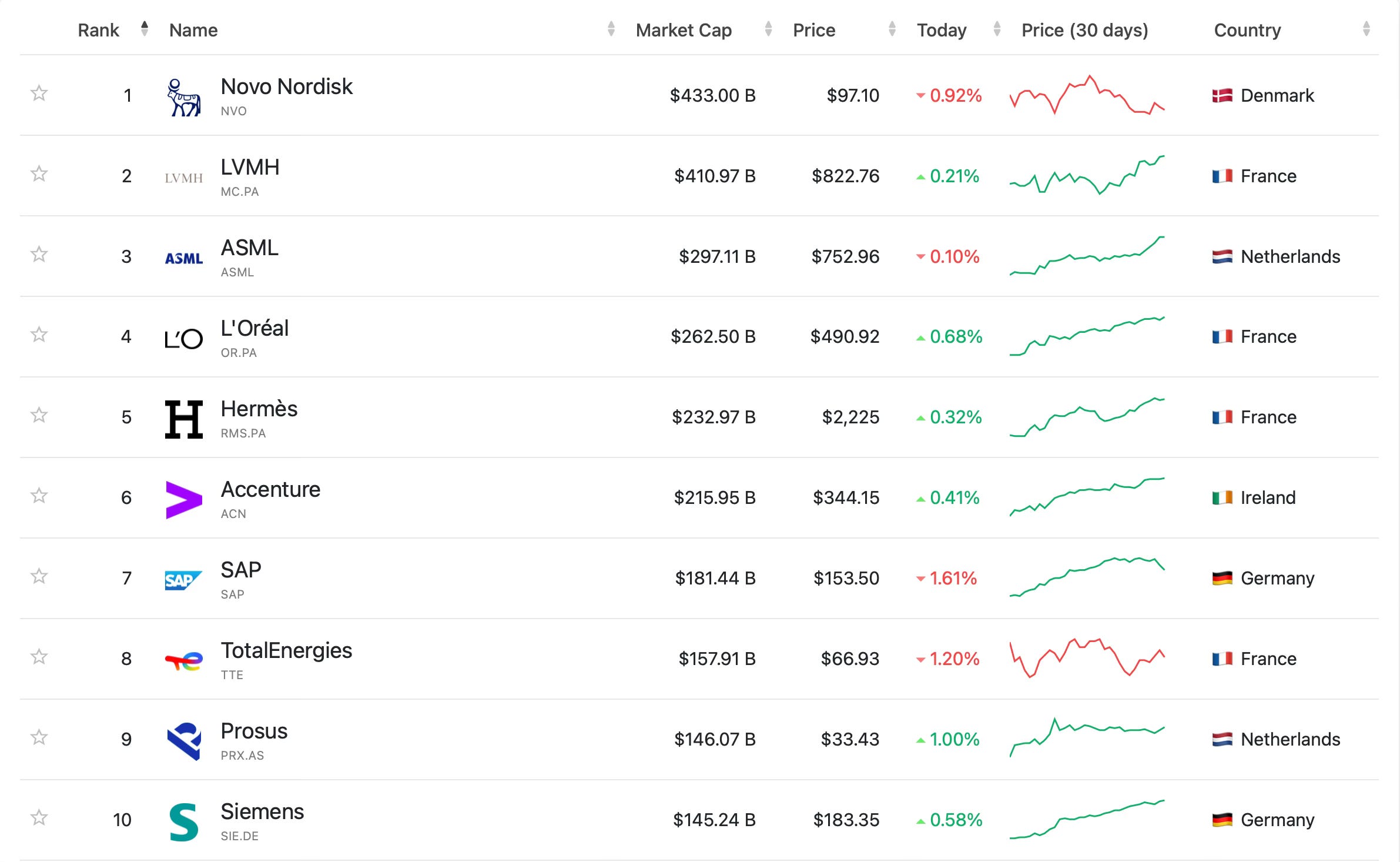
Task: Click the TotalEnergies logo
Action: coord(184,661)
